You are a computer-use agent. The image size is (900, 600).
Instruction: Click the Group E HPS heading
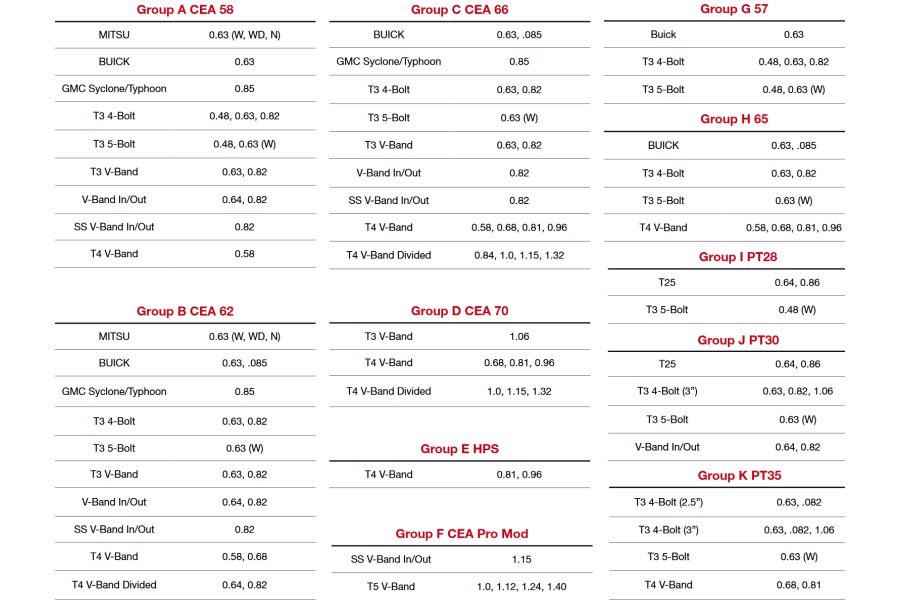coord(459,449)
